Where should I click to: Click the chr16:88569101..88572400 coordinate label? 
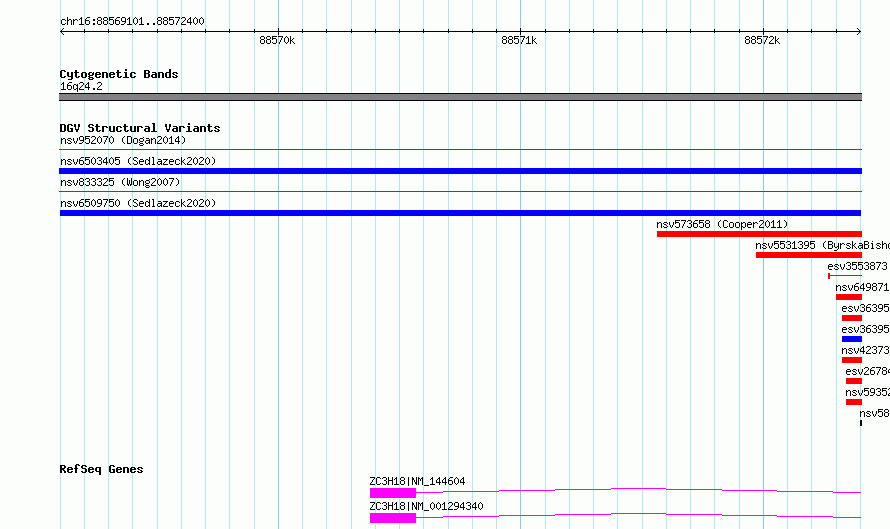tap(132, 21)
